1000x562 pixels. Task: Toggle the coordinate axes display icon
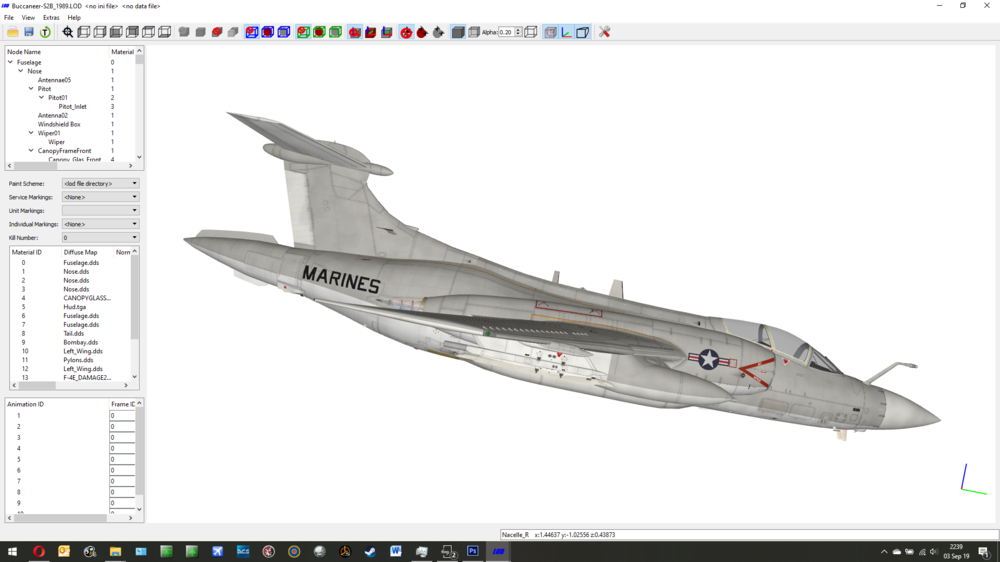coord(566,32)
